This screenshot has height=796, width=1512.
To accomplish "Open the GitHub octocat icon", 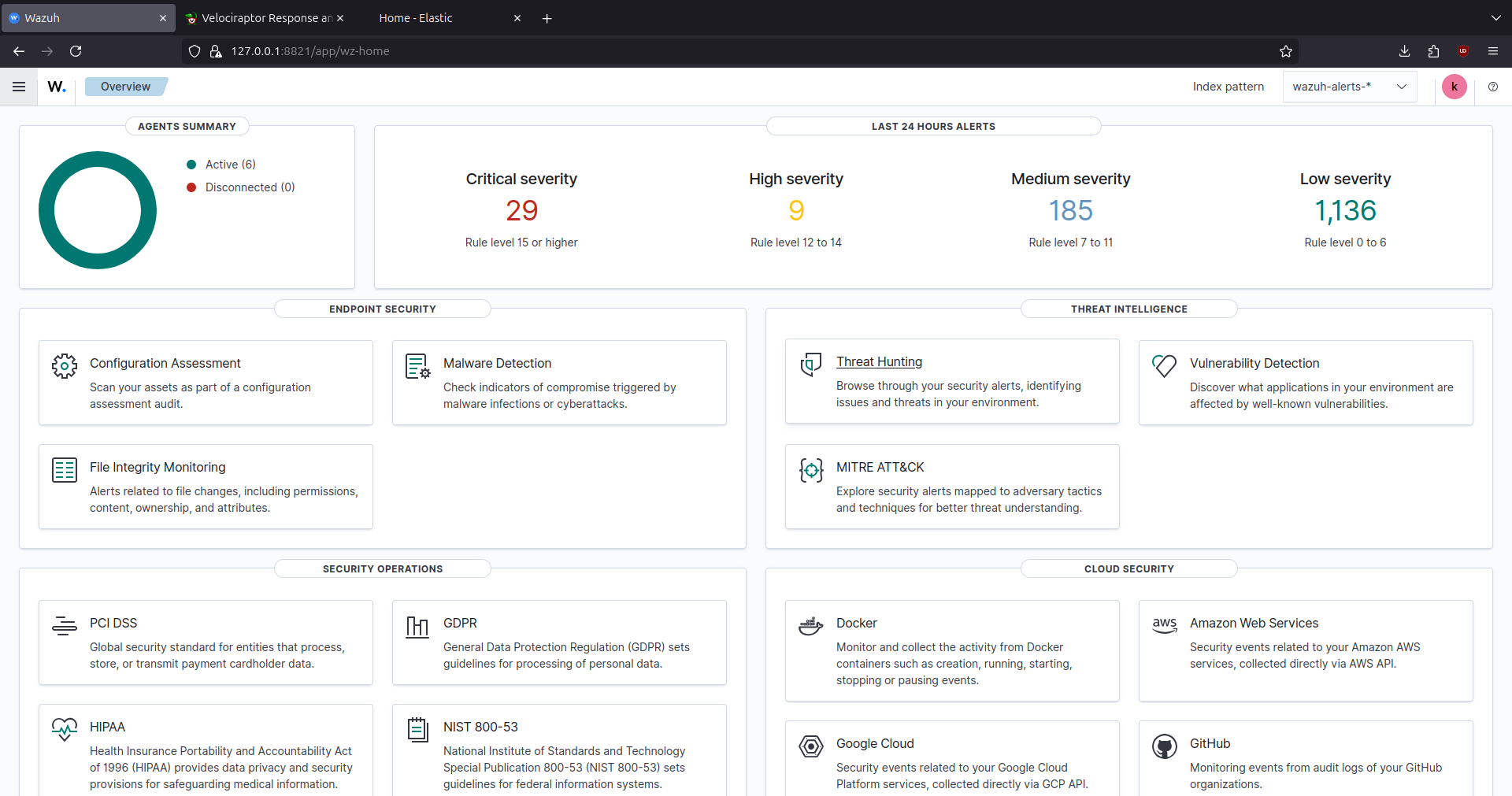I will [1165, 746].
